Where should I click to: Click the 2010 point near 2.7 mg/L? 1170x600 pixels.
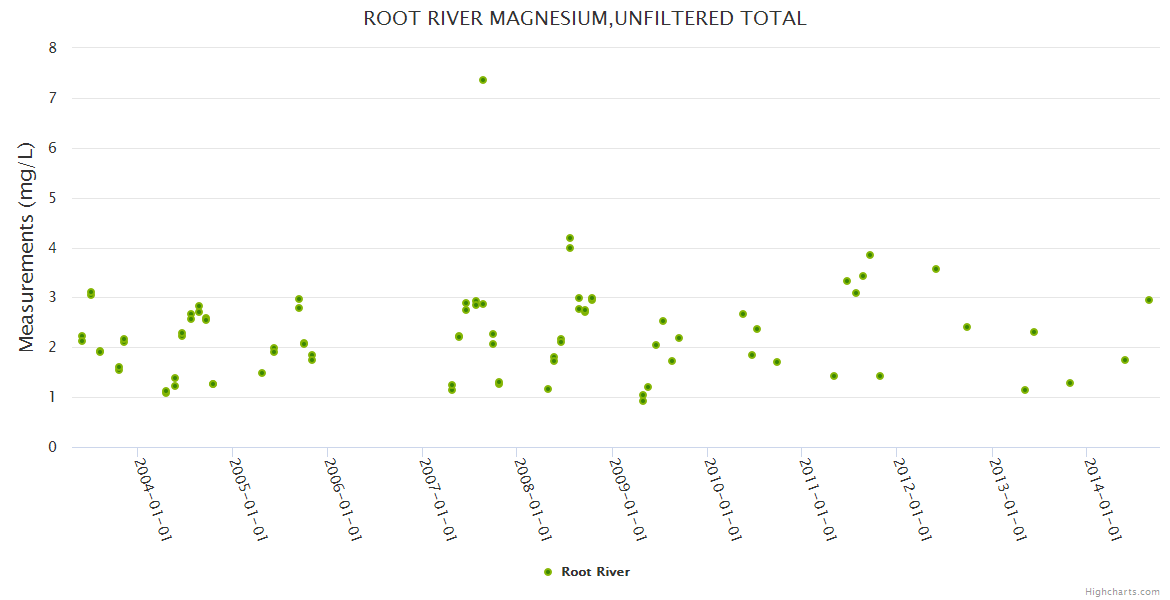tap(743, 314)
